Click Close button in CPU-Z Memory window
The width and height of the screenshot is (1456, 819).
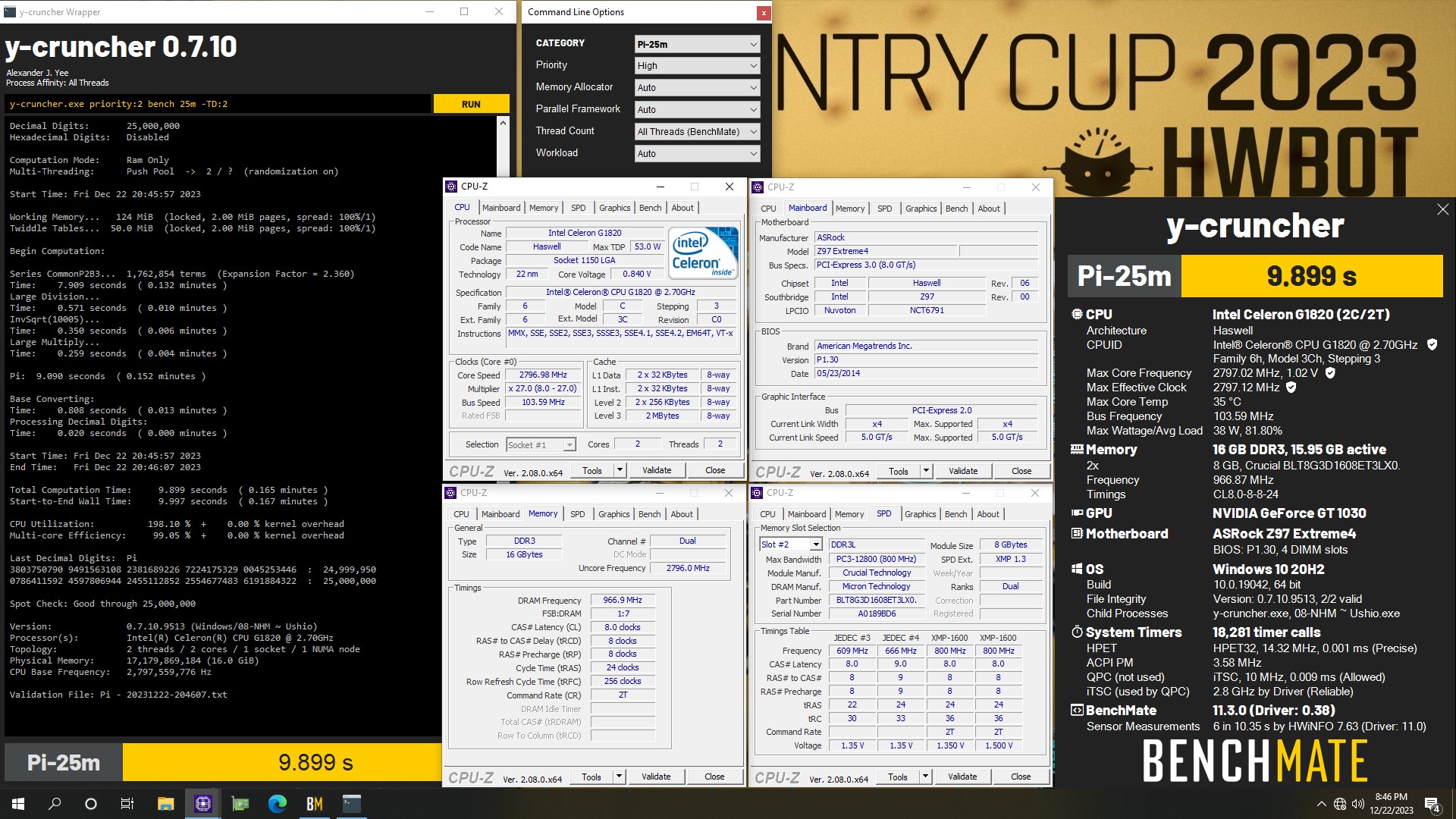click(714, 777)
